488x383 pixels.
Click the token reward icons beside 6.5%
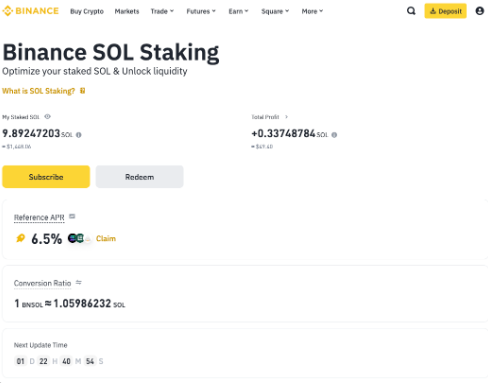coord(79,238)
